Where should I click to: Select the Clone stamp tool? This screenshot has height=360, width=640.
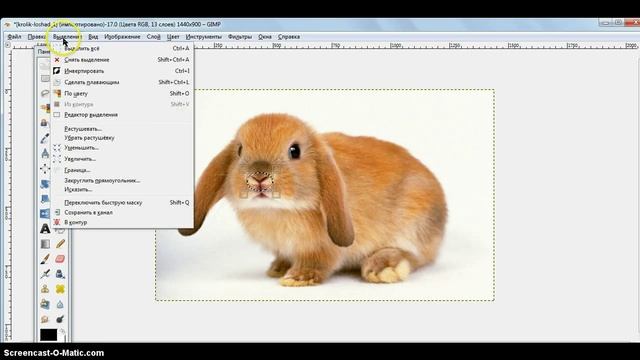pyautogui.click(x=45, y=289)
